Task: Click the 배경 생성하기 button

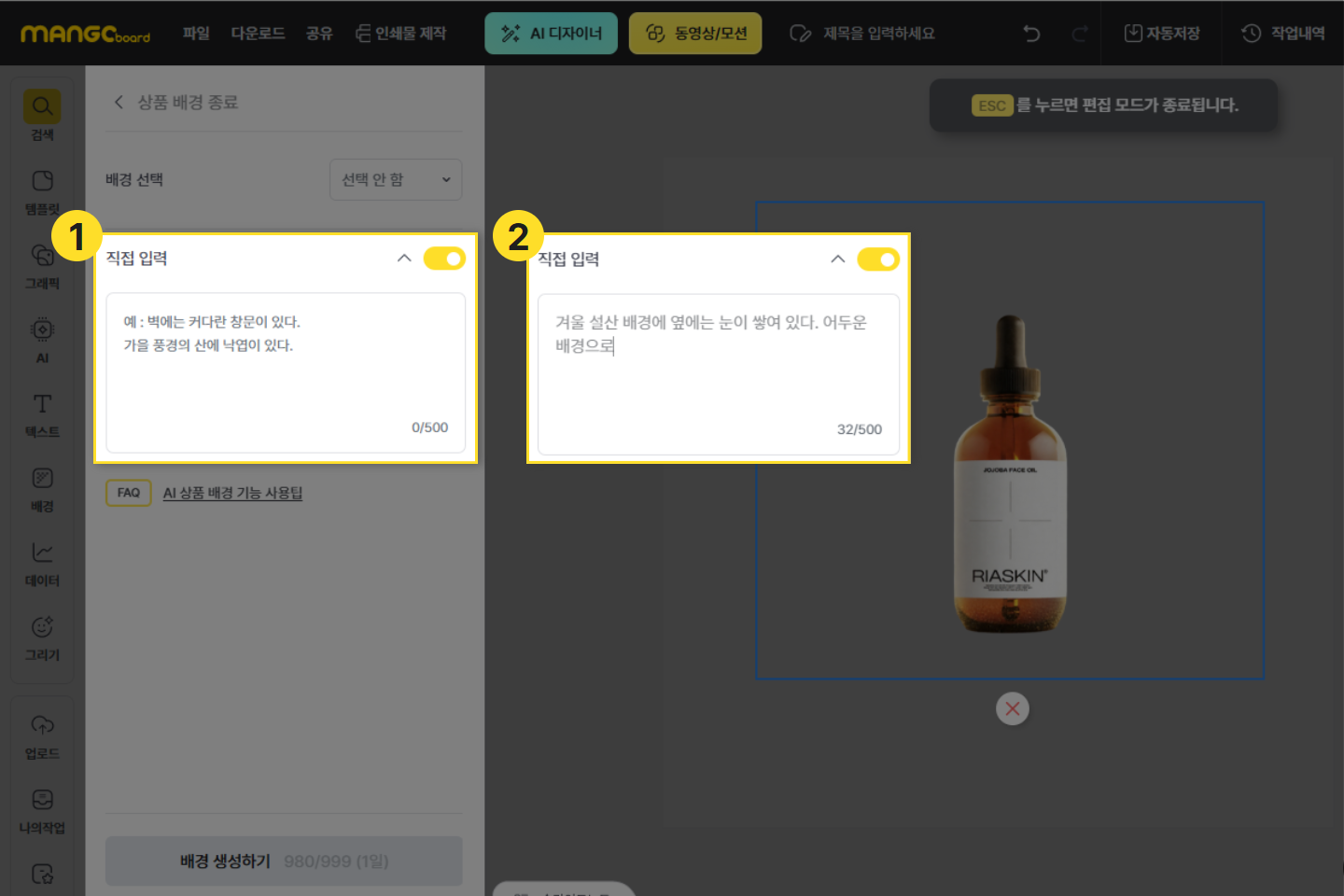Action: pos(284,861)
